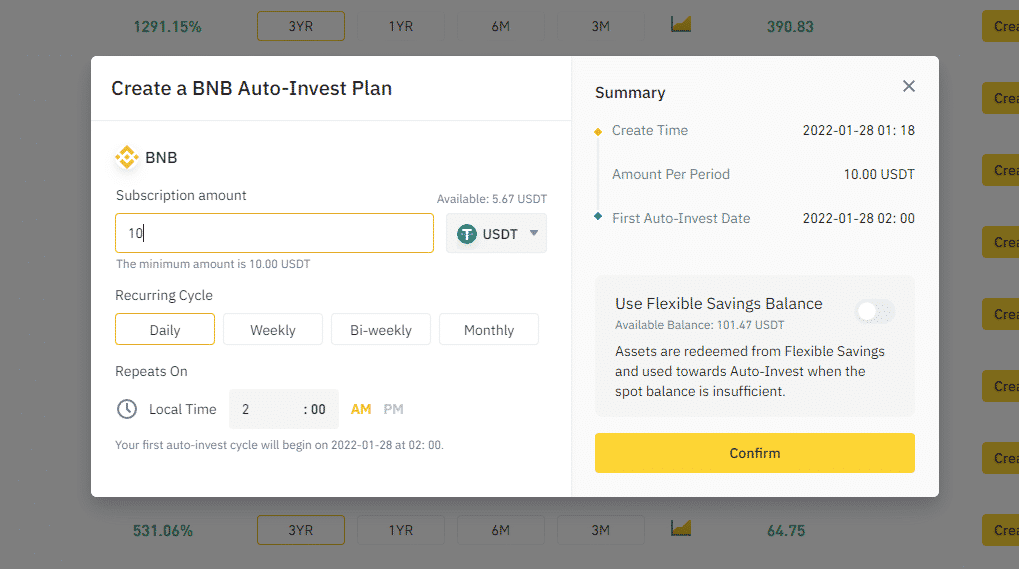Choose the Monthly recurring cycle

point(489,330)
